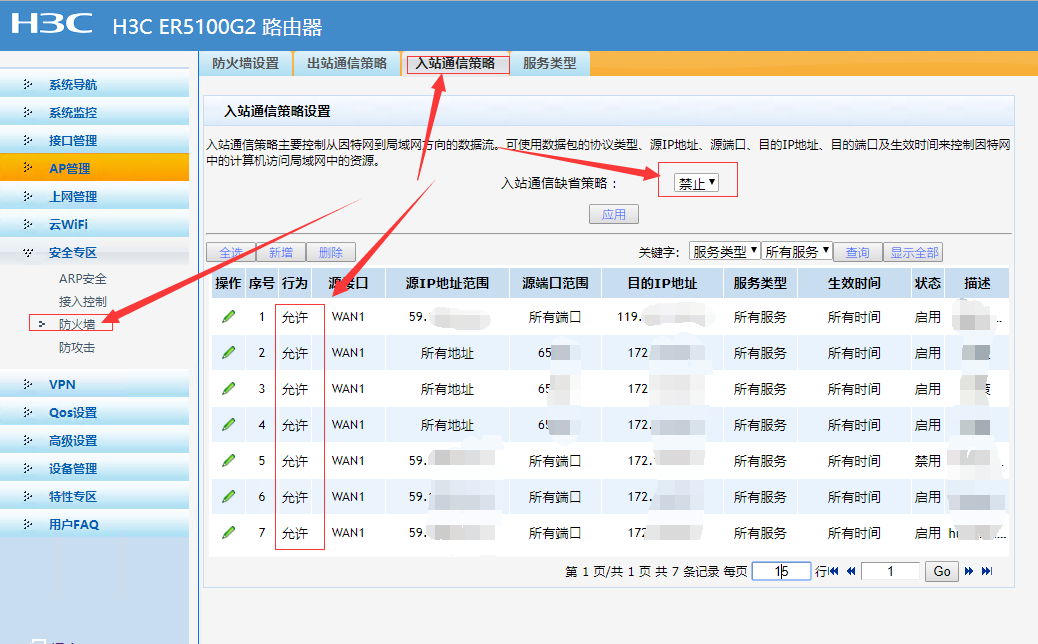Expand the VPN menu
This screenshot has height=644, width=1038.
click(94, 385)
